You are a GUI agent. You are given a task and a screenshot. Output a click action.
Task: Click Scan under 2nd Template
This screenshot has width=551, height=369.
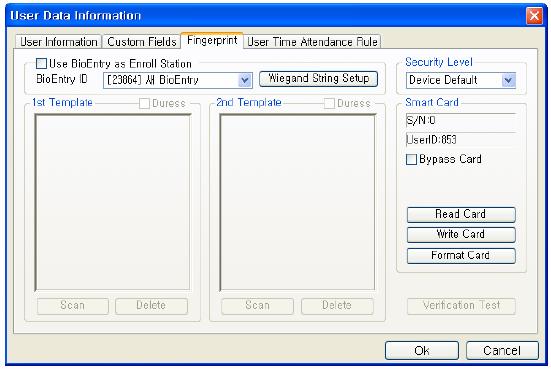point(258,306)
